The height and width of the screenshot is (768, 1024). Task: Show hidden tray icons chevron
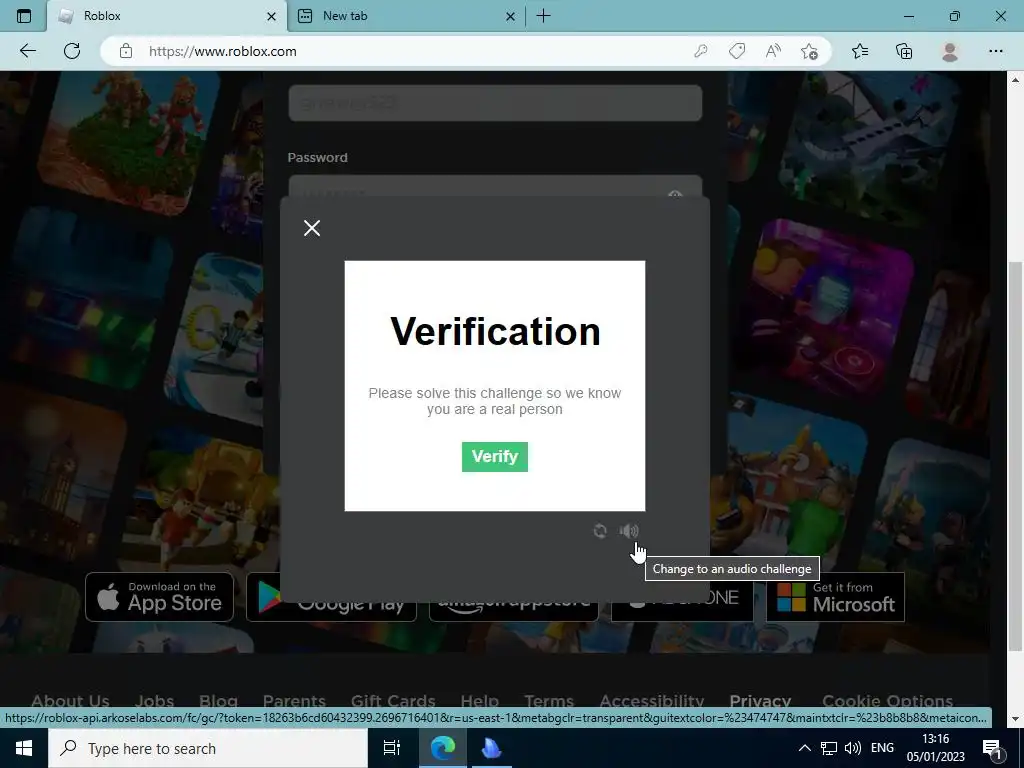(x=805, y=748)
